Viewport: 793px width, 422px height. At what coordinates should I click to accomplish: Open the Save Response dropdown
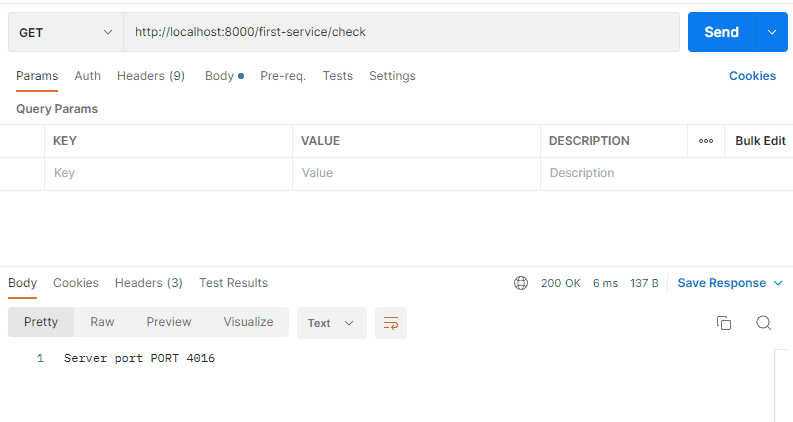730,283
